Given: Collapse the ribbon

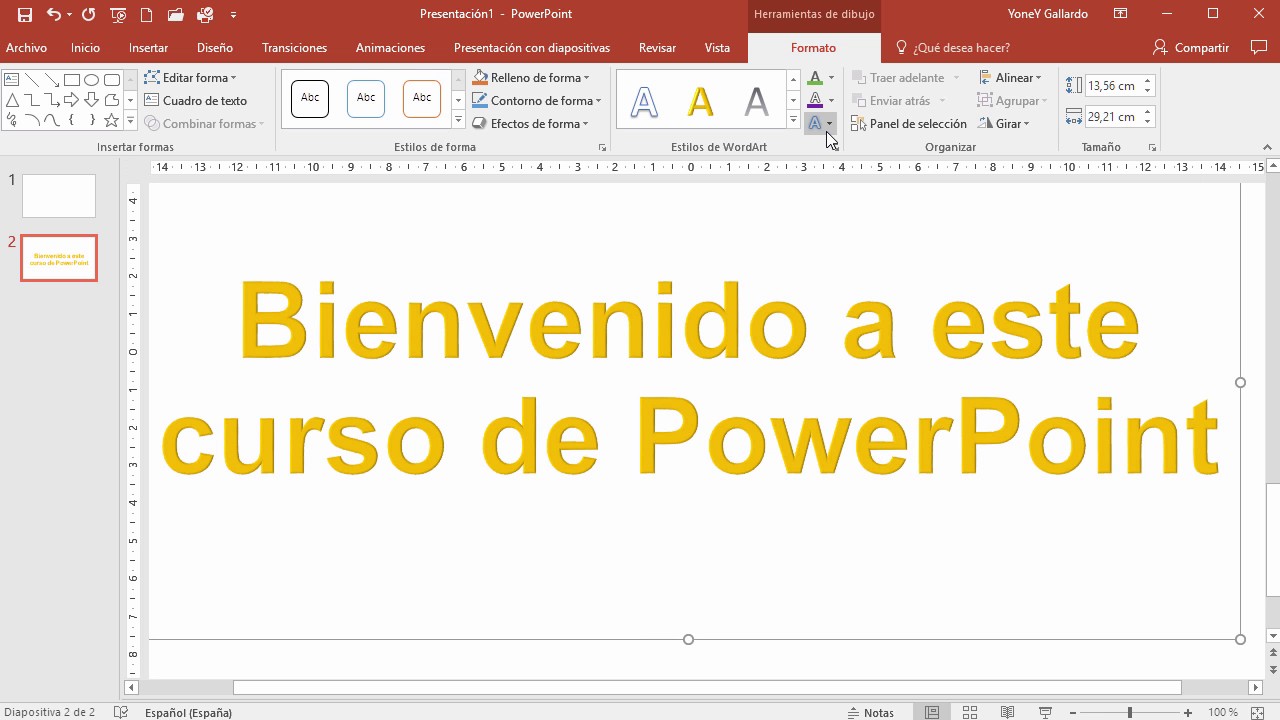Looking at the screenshot, I should [x=1268, y=148].
